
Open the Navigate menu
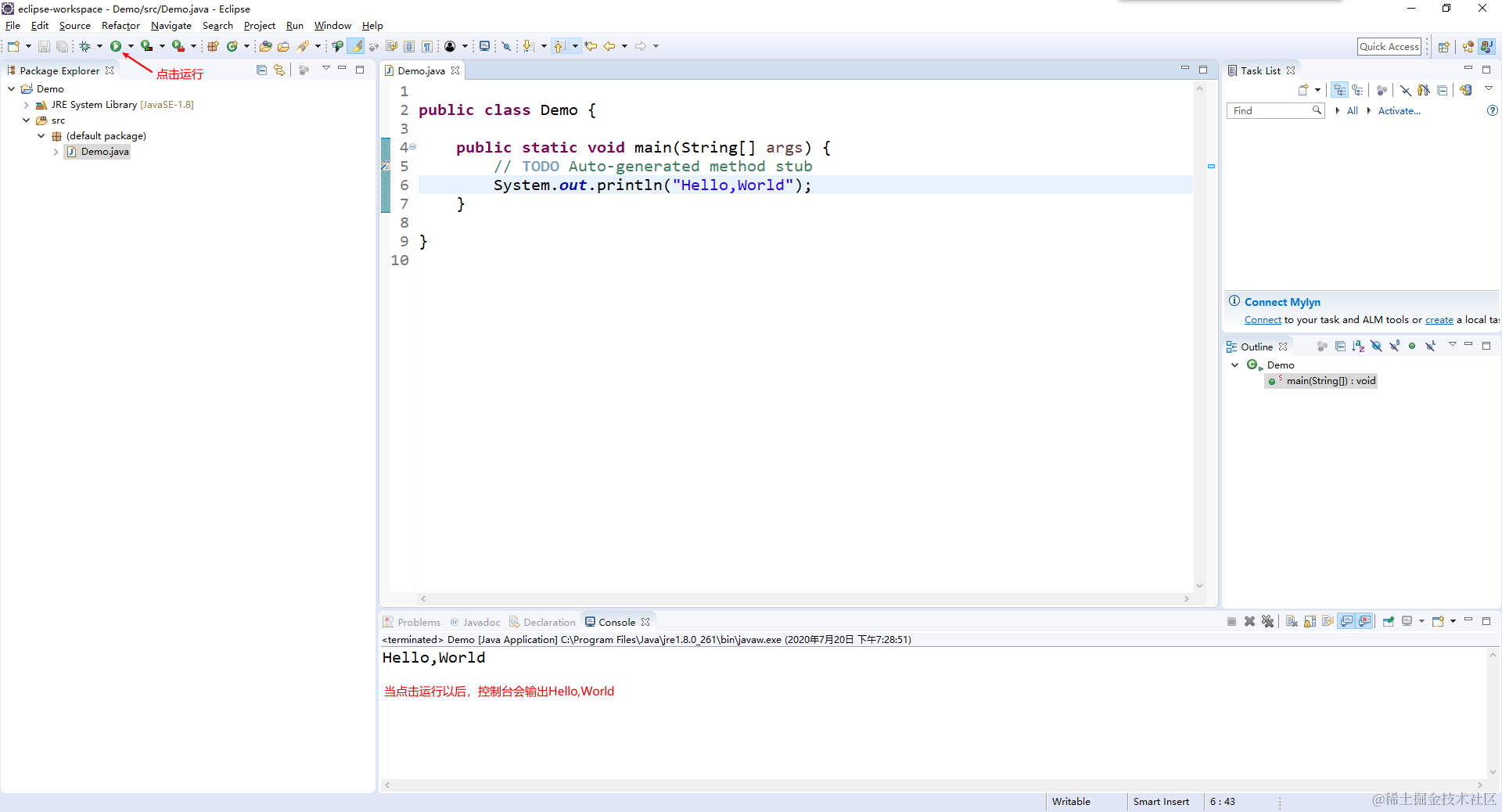coord(171,26)
